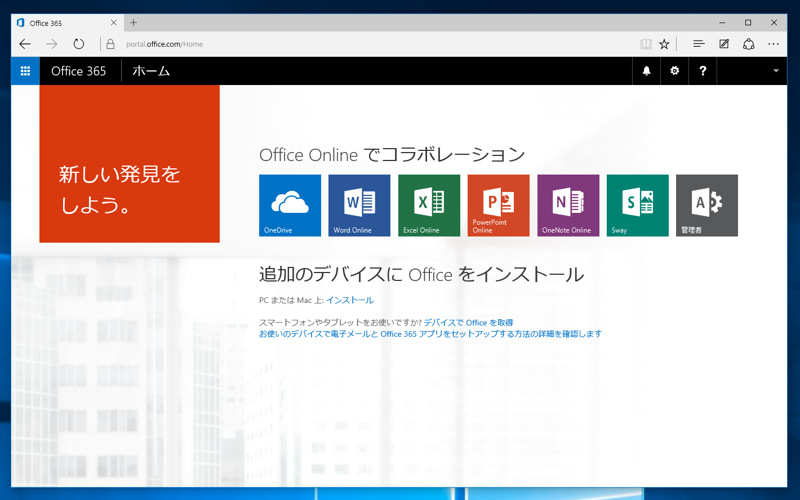Click the address bar URL portal.office.com/Home
The width and height of the screenshot is (800, 500).
coord(164,44)
